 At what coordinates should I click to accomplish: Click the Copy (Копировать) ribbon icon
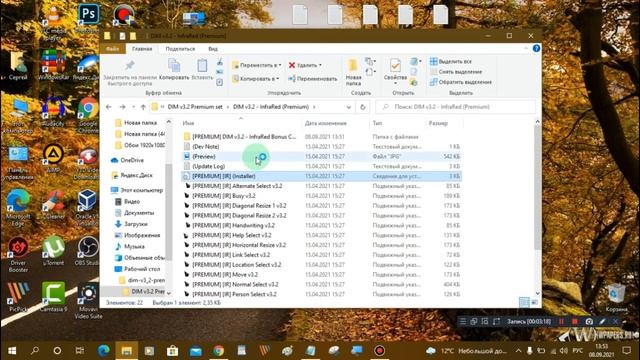(174, 65)
